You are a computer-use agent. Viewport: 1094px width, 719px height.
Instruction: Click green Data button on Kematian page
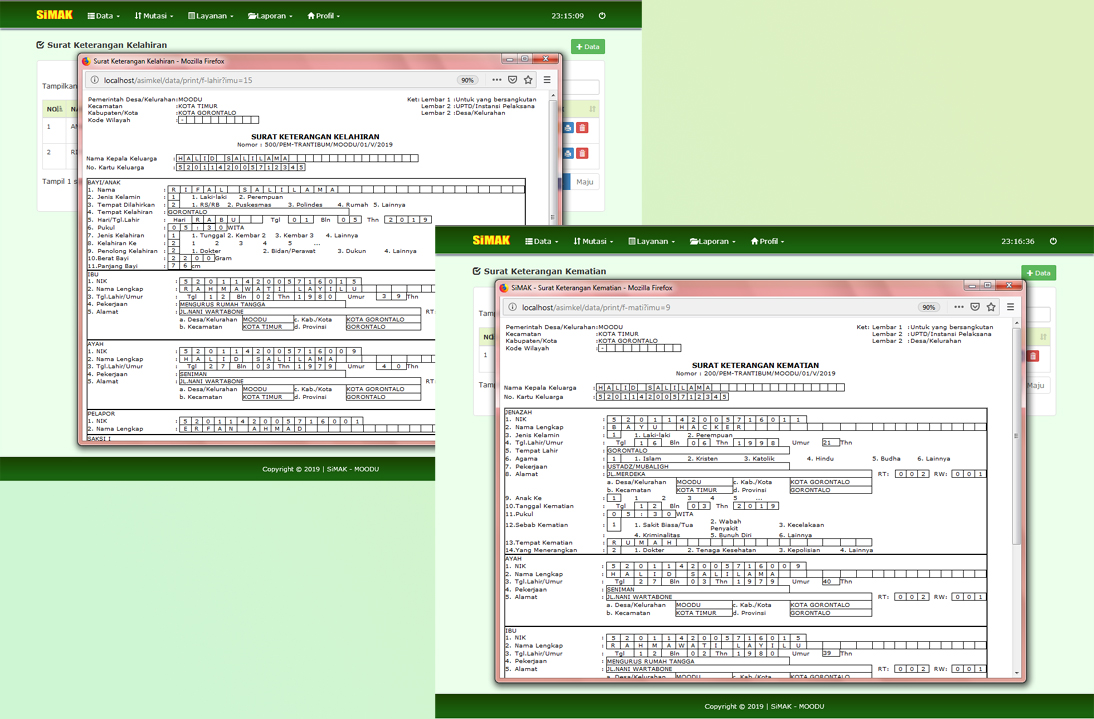point(1039,272)
